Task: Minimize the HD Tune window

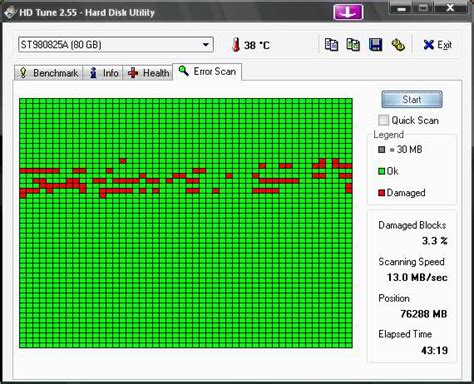Action: click(x=401, y=8)
